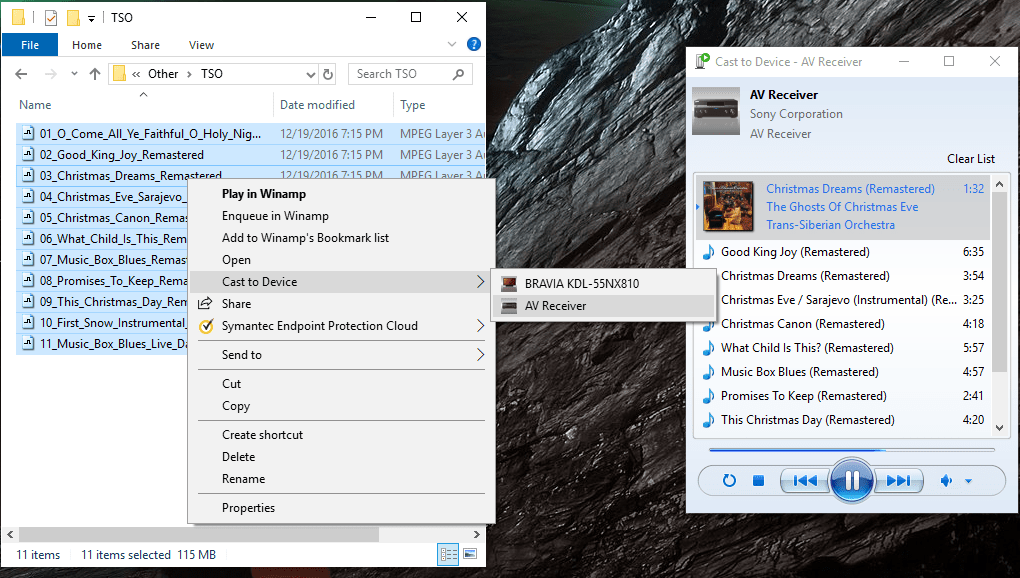
Task: Open recent locations dropdown arrow
Action: (74, 74)
